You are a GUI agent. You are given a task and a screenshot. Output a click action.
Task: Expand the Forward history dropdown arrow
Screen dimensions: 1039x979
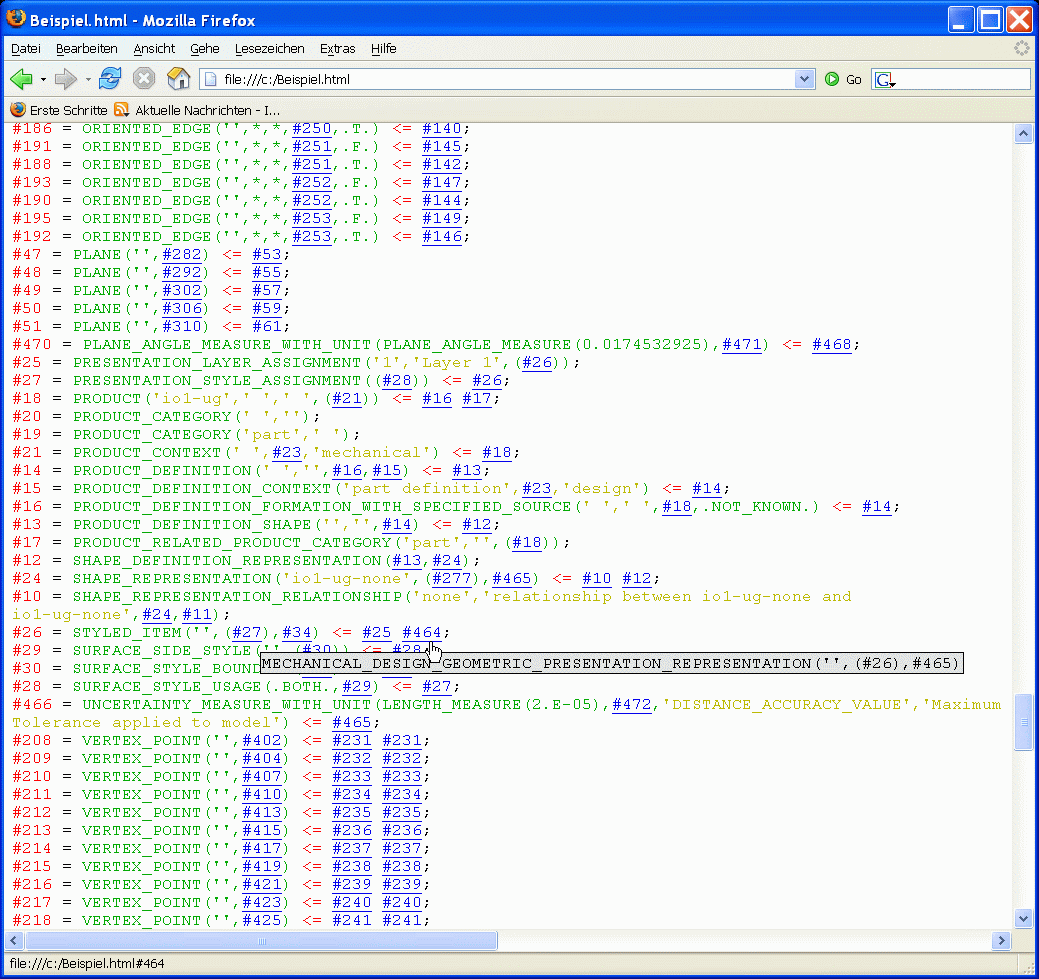point(88,79)
